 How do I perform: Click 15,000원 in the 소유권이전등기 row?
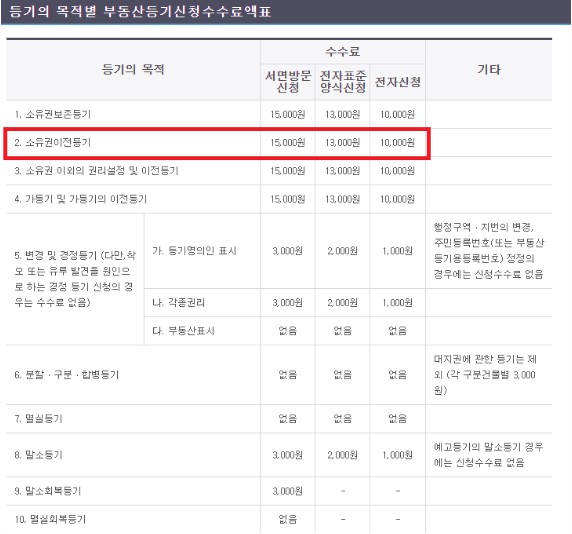point(288,142)
